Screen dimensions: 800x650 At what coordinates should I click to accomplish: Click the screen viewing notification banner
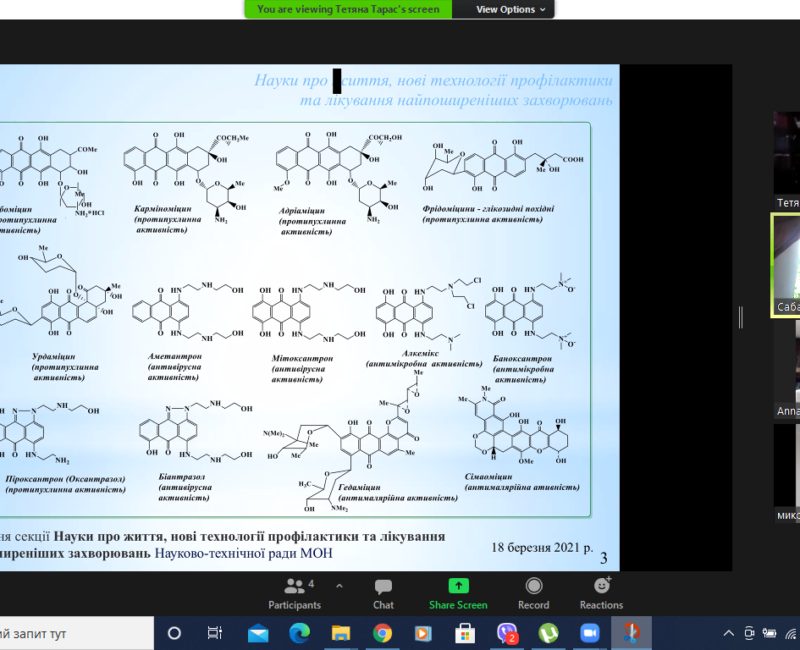348,9
